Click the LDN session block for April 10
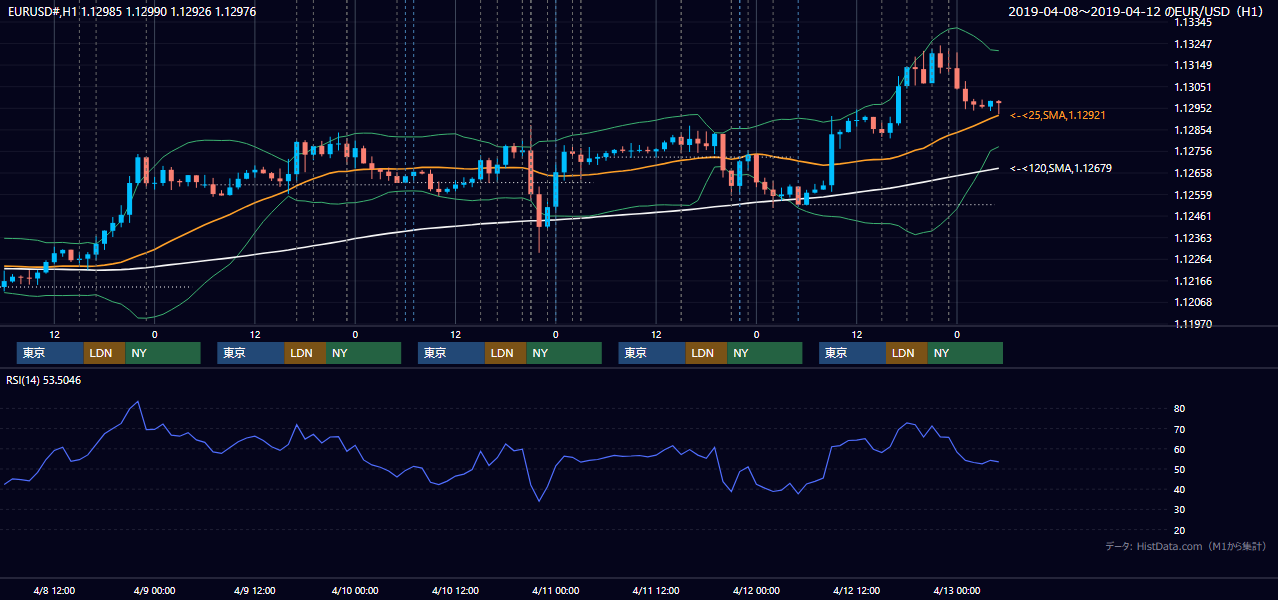Viewport: 1278px width, 600px height. [505, 353]
